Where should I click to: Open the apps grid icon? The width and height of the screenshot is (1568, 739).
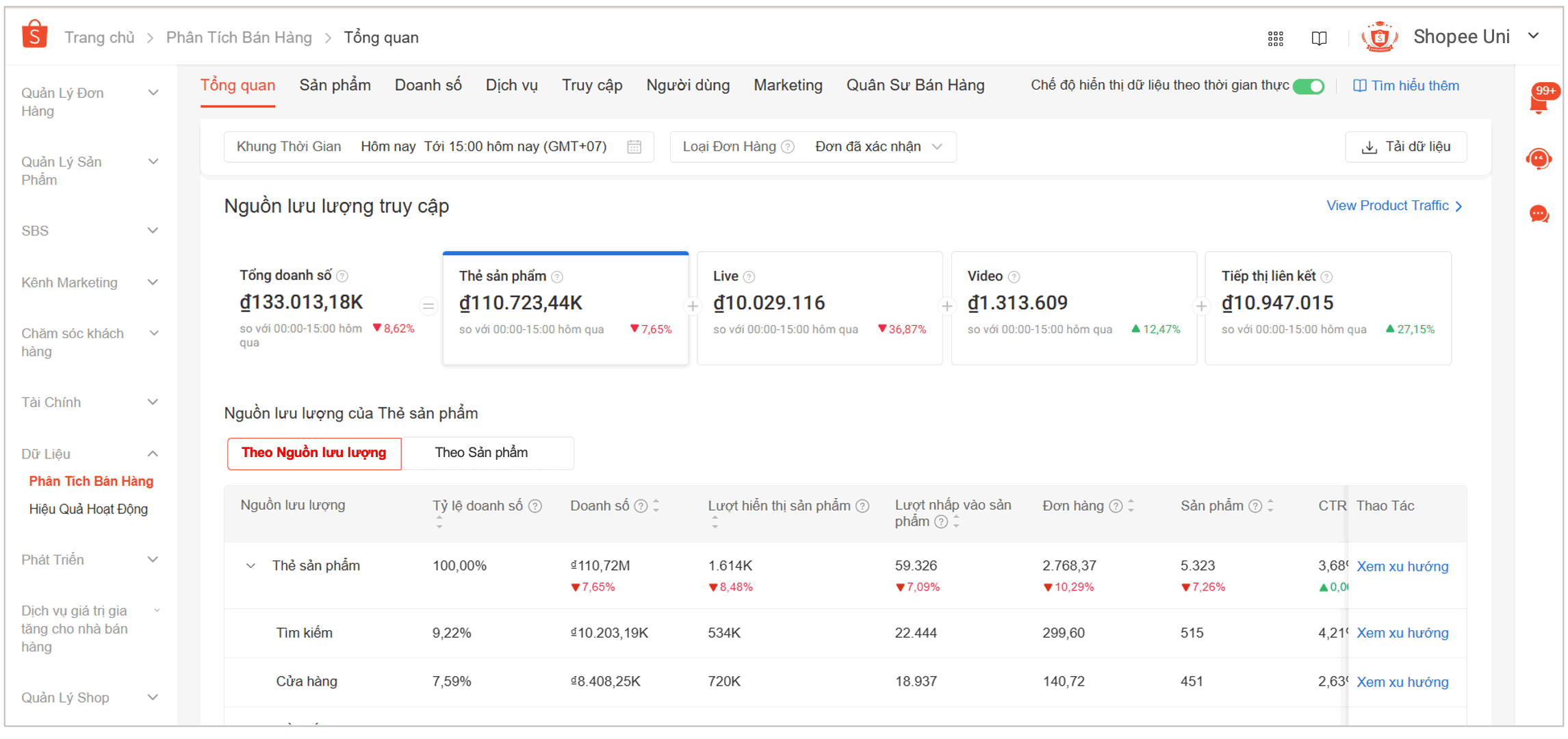1275,38
